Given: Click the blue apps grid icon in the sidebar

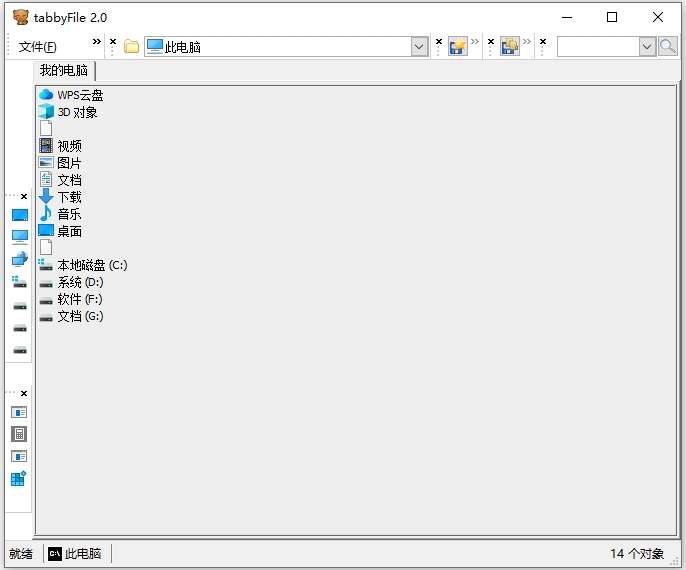Looking at the screenshot, I should (x=19, y=479).
